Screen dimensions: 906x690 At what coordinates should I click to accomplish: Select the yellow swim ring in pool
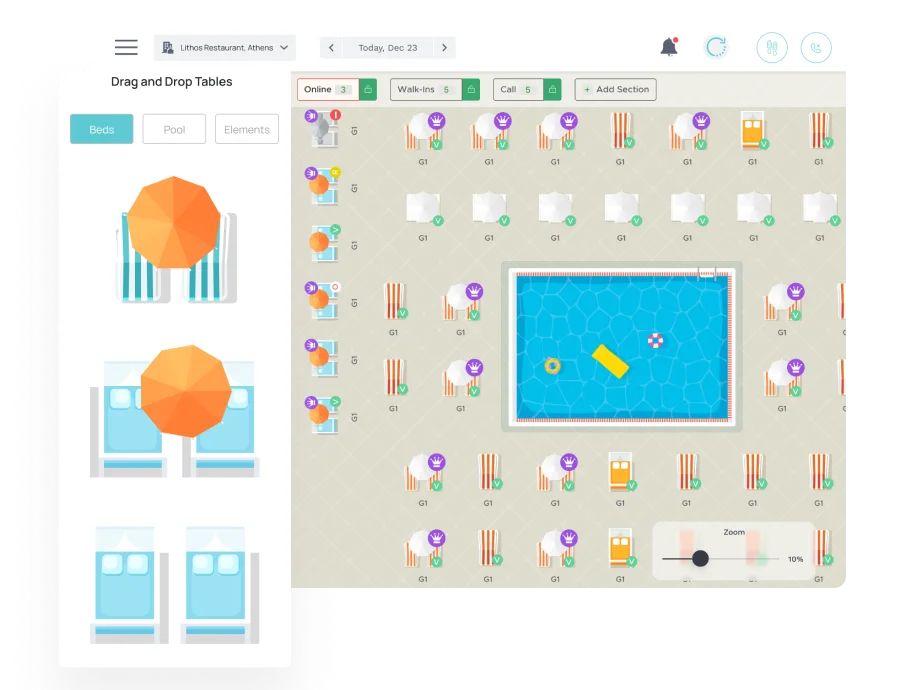(552, 366)
